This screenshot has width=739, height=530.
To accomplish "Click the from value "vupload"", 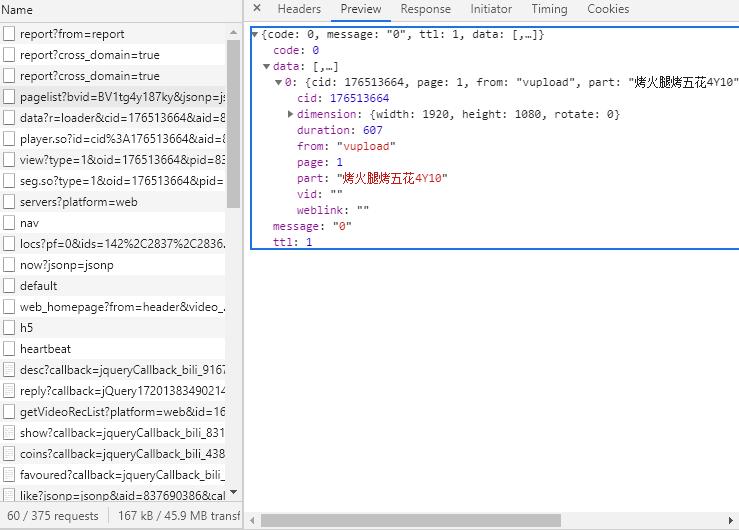I will [366, 146].
